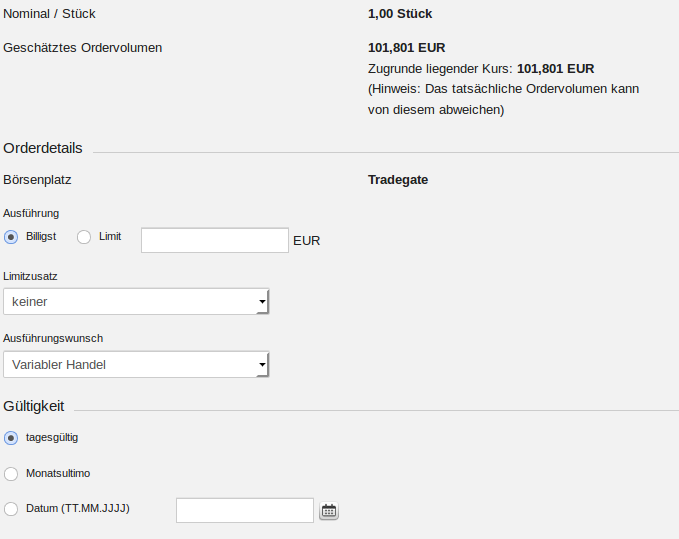Screen dimensions: 679x539
Task: Expand the Ausführungswunsch Variabler Handel dropdown
Action: [136, 365]
